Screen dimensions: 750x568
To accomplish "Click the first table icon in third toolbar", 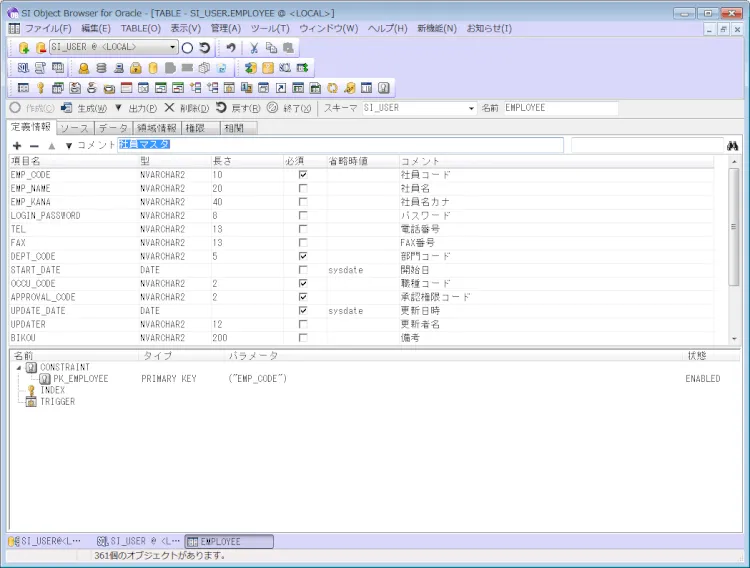I will (x=23, y=88).
